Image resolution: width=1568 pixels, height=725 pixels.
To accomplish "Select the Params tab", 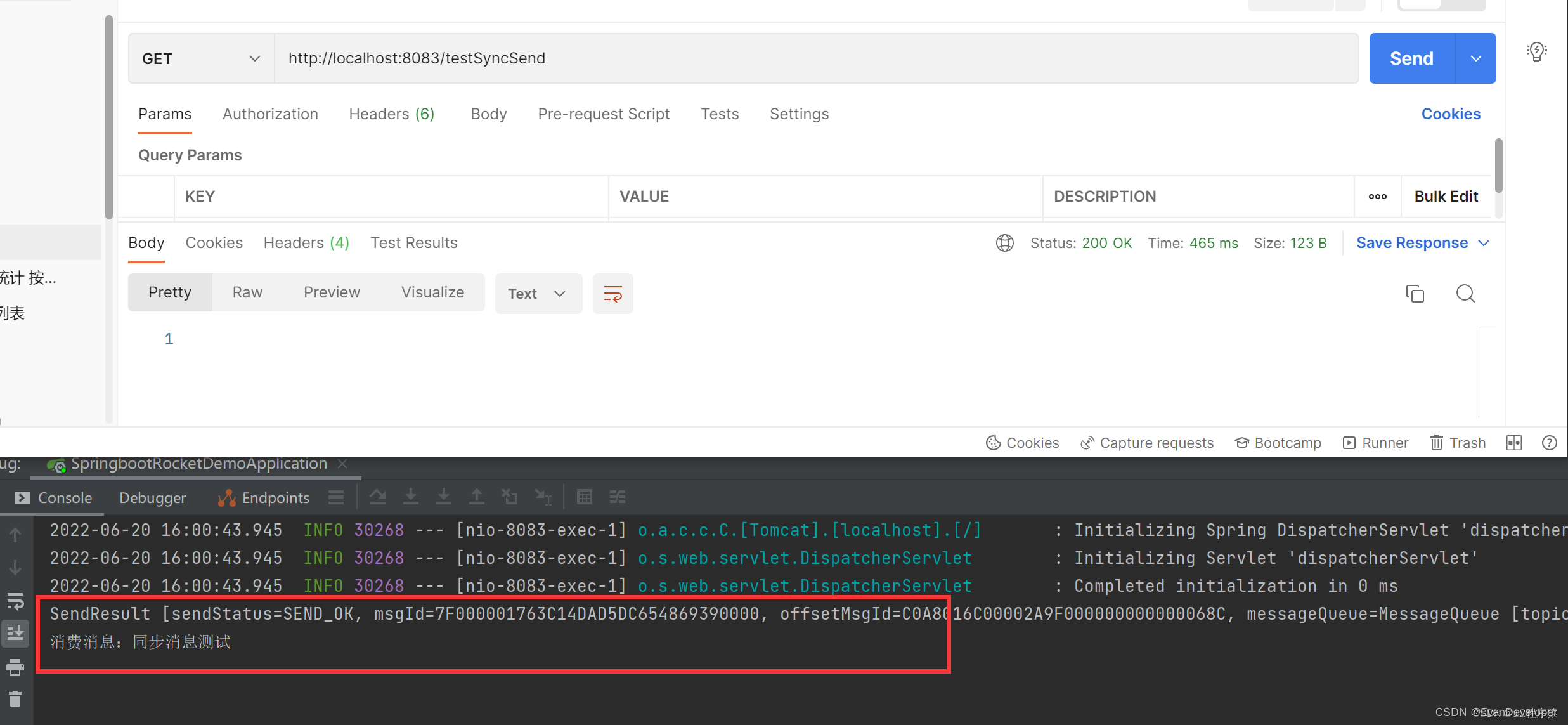I will tap(165, 113).
